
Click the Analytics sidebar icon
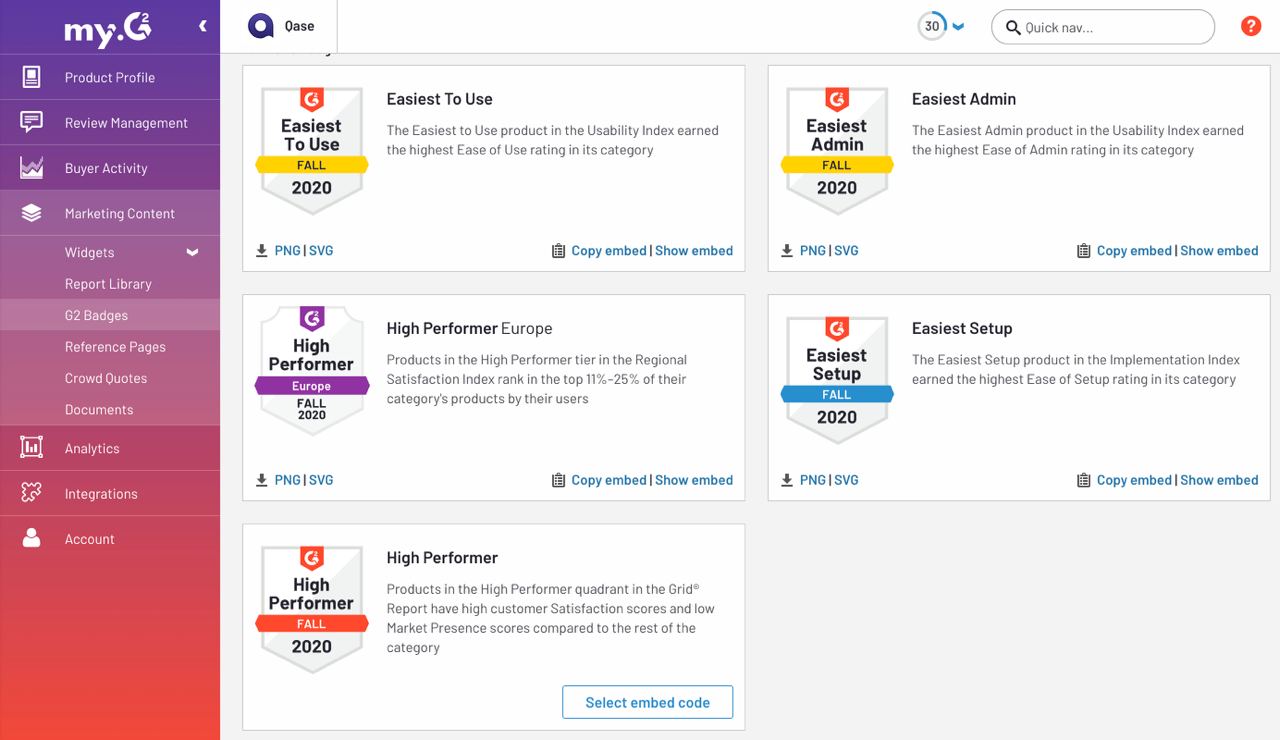pos(32,448)
